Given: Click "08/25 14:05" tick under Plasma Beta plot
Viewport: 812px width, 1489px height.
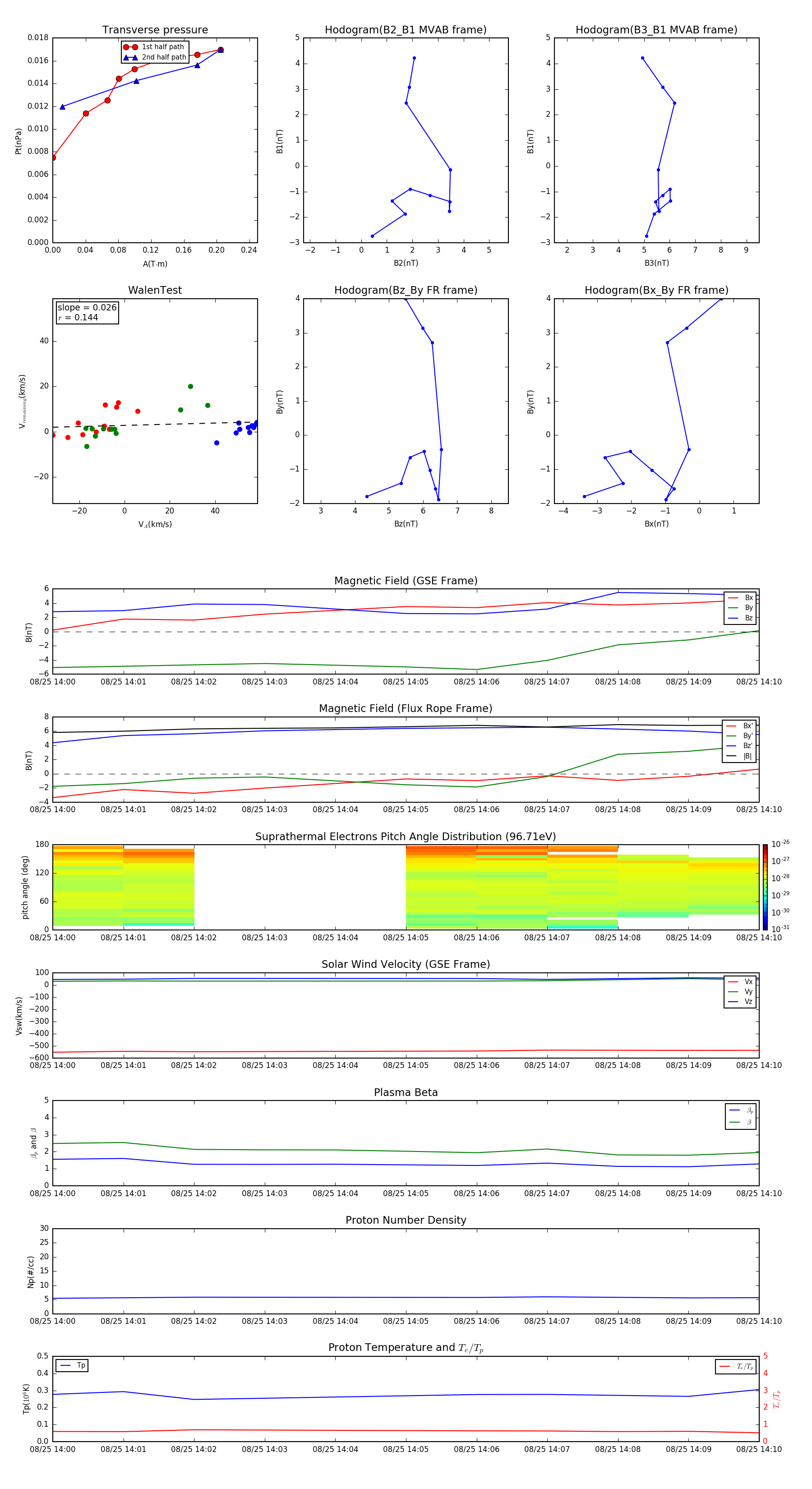Looking at the screenshot, I should click(x=406, y=1193).
